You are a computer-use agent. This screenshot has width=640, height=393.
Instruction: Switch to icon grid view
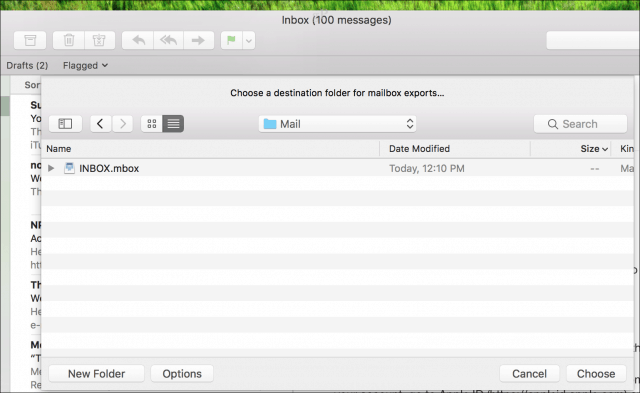pyautogui.click(x=151, y=124)
